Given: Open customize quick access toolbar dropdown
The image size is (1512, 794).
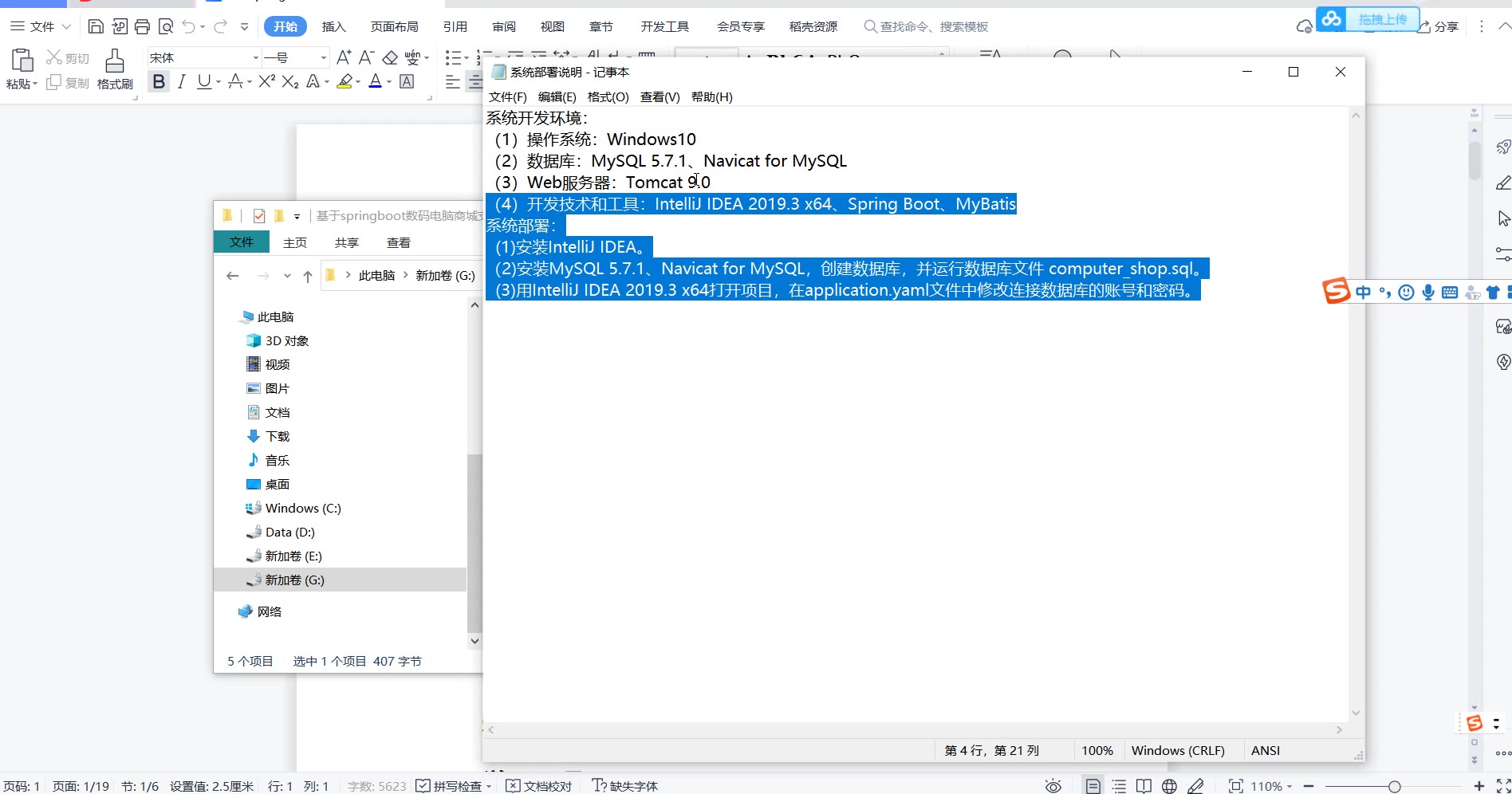Looking at the screenshot, I should coord(244,26).
